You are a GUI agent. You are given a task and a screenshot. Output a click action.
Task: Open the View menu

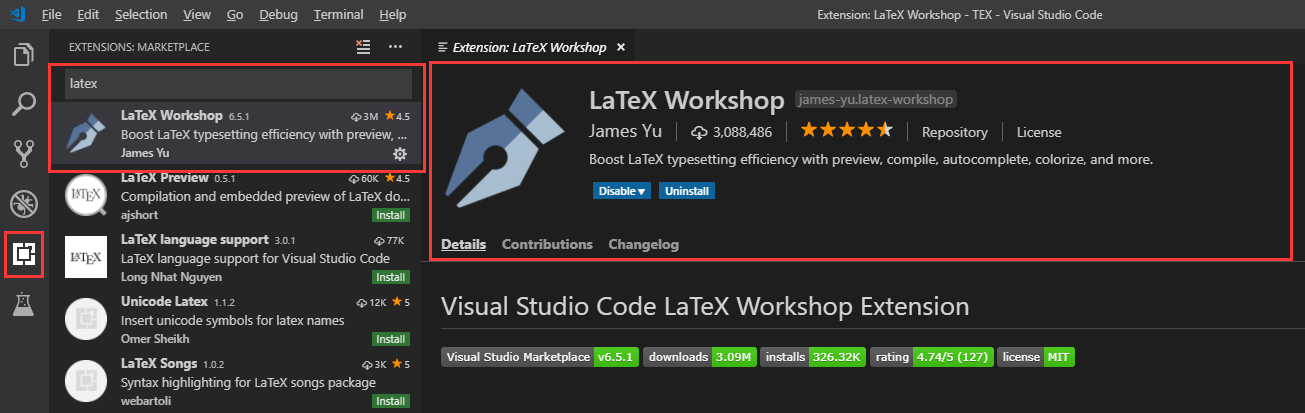pos(197,15)
